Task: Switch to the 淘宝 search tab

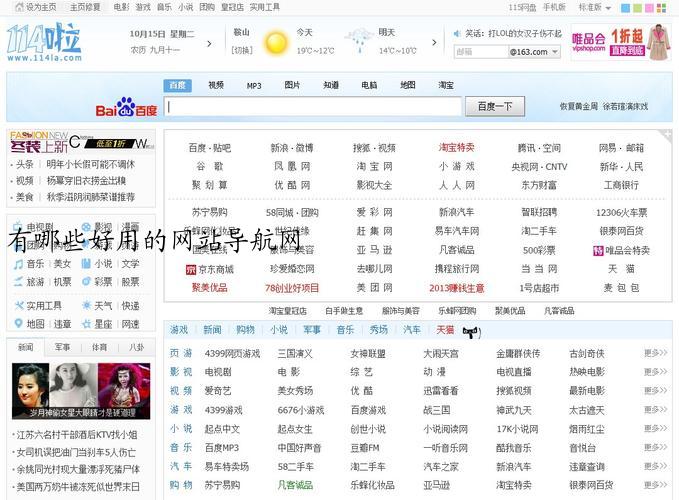Action: coord(446,85)
